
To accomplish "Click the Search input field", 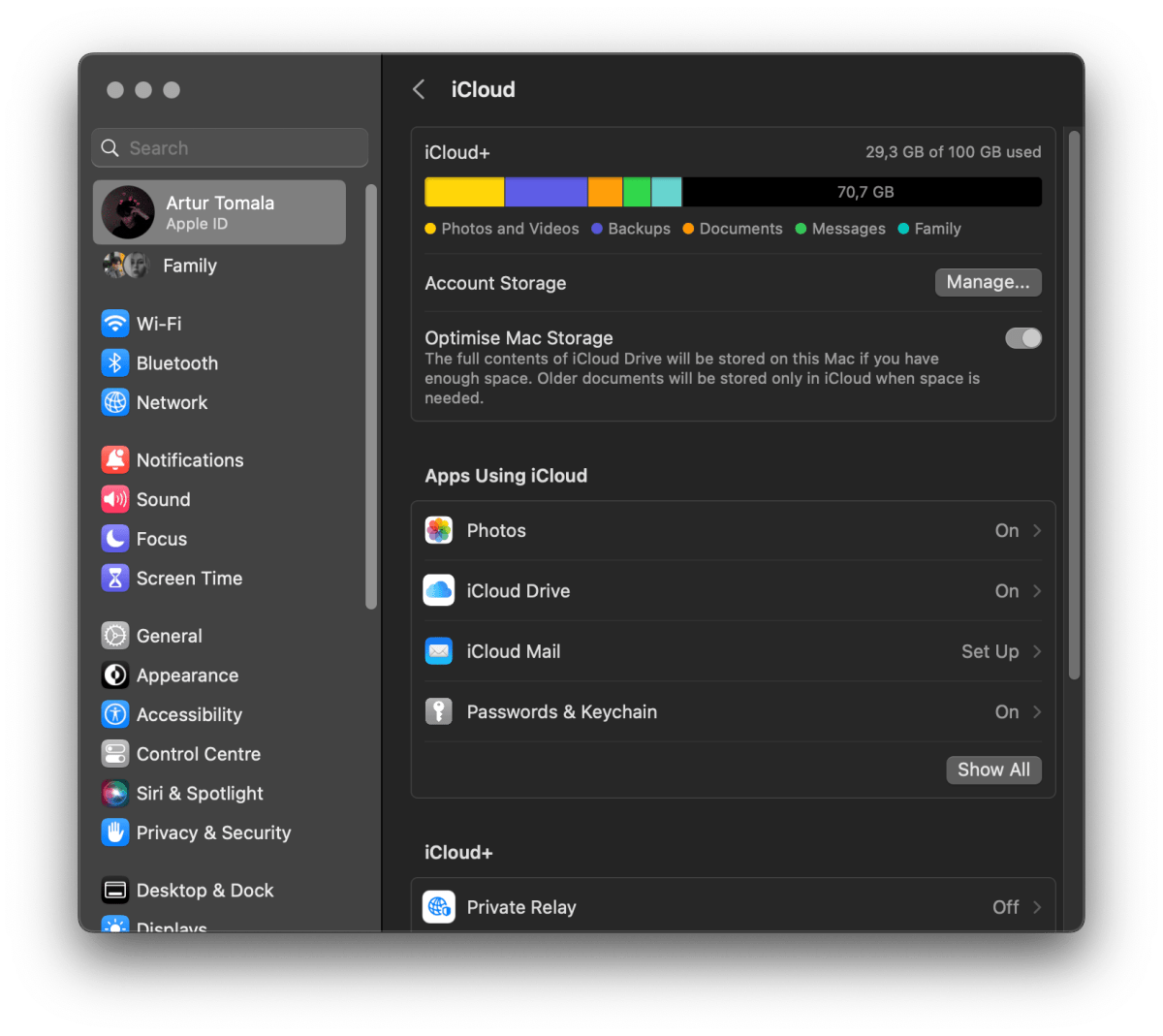I will (x=230, y=148).
